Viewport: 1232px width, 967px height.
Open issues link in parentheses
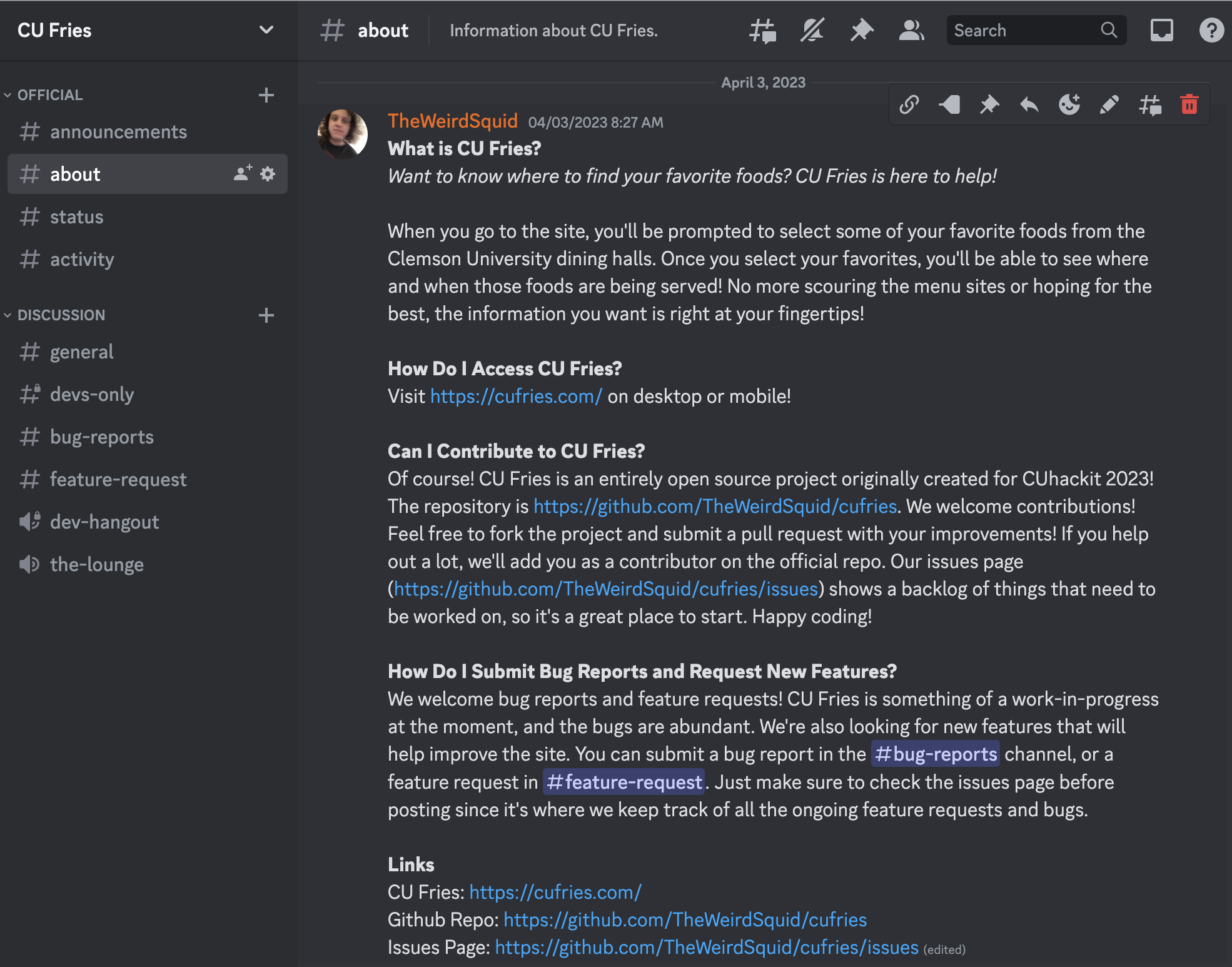(606, 589)
